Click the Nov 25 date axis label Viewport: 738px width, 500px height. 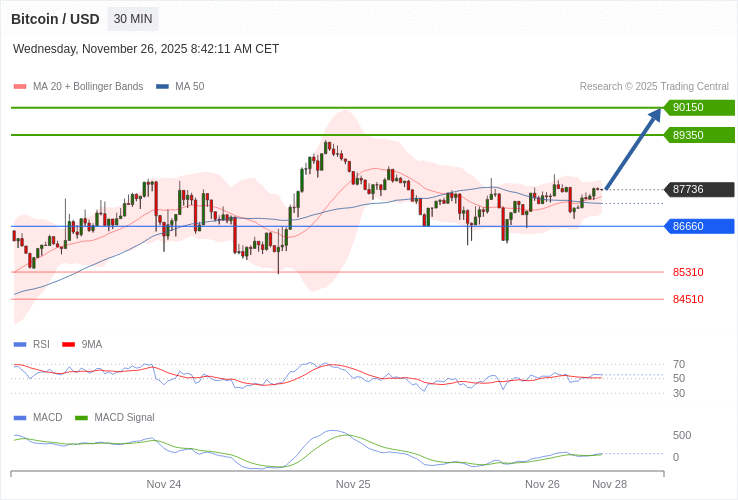353,484
